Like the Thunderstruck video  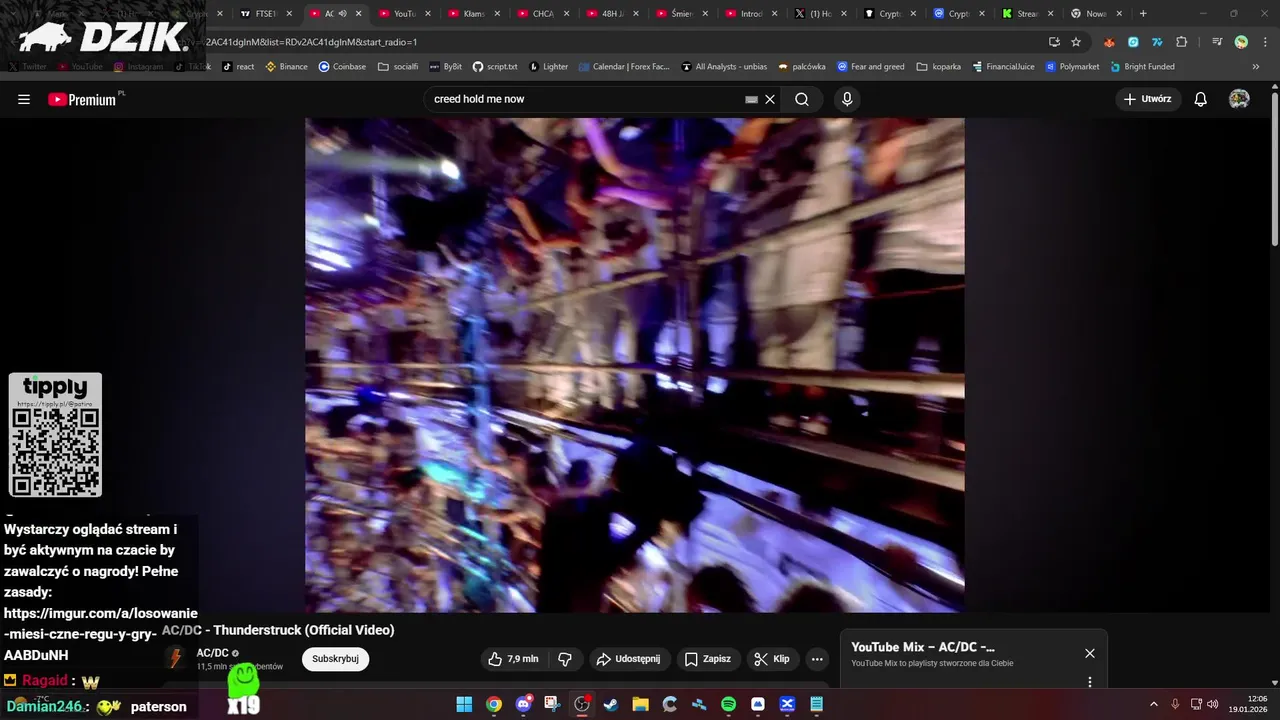click(513, 659)
